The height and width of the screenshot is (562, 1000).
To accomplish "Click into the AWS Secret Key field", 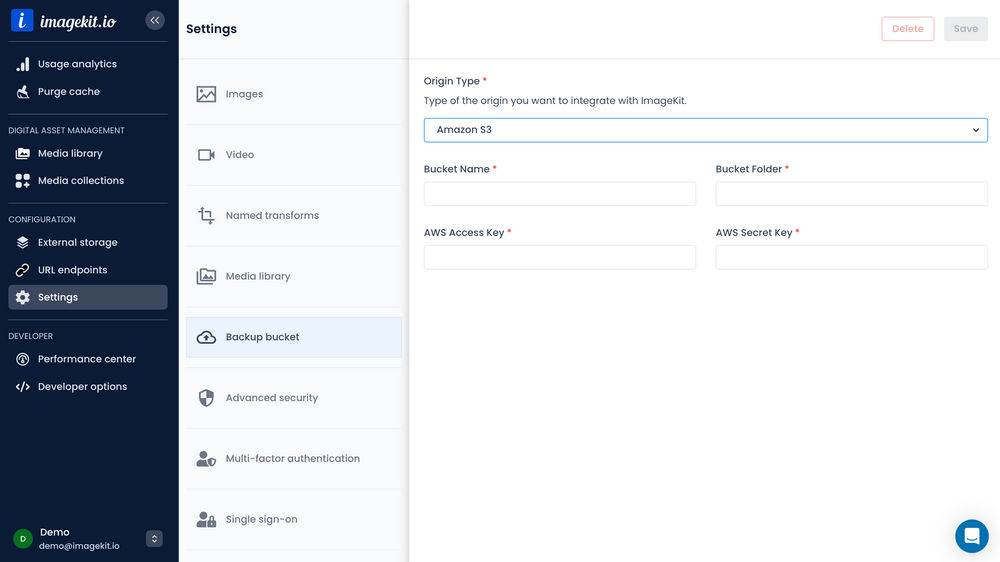I will pyautogui.click(x=851, y=258).
